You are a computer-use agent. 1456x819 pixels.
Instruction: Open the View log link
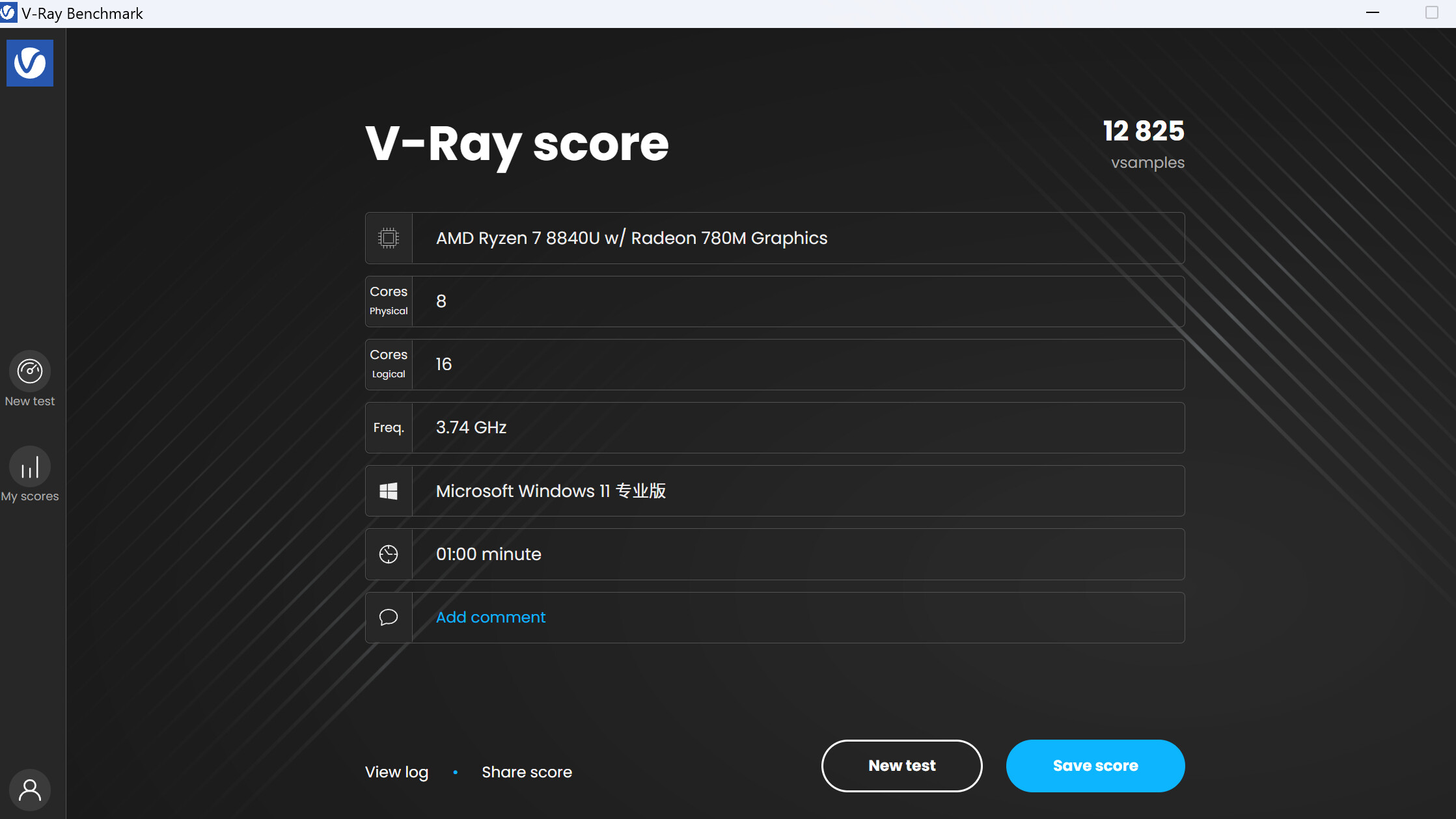[x=396, y=772]
